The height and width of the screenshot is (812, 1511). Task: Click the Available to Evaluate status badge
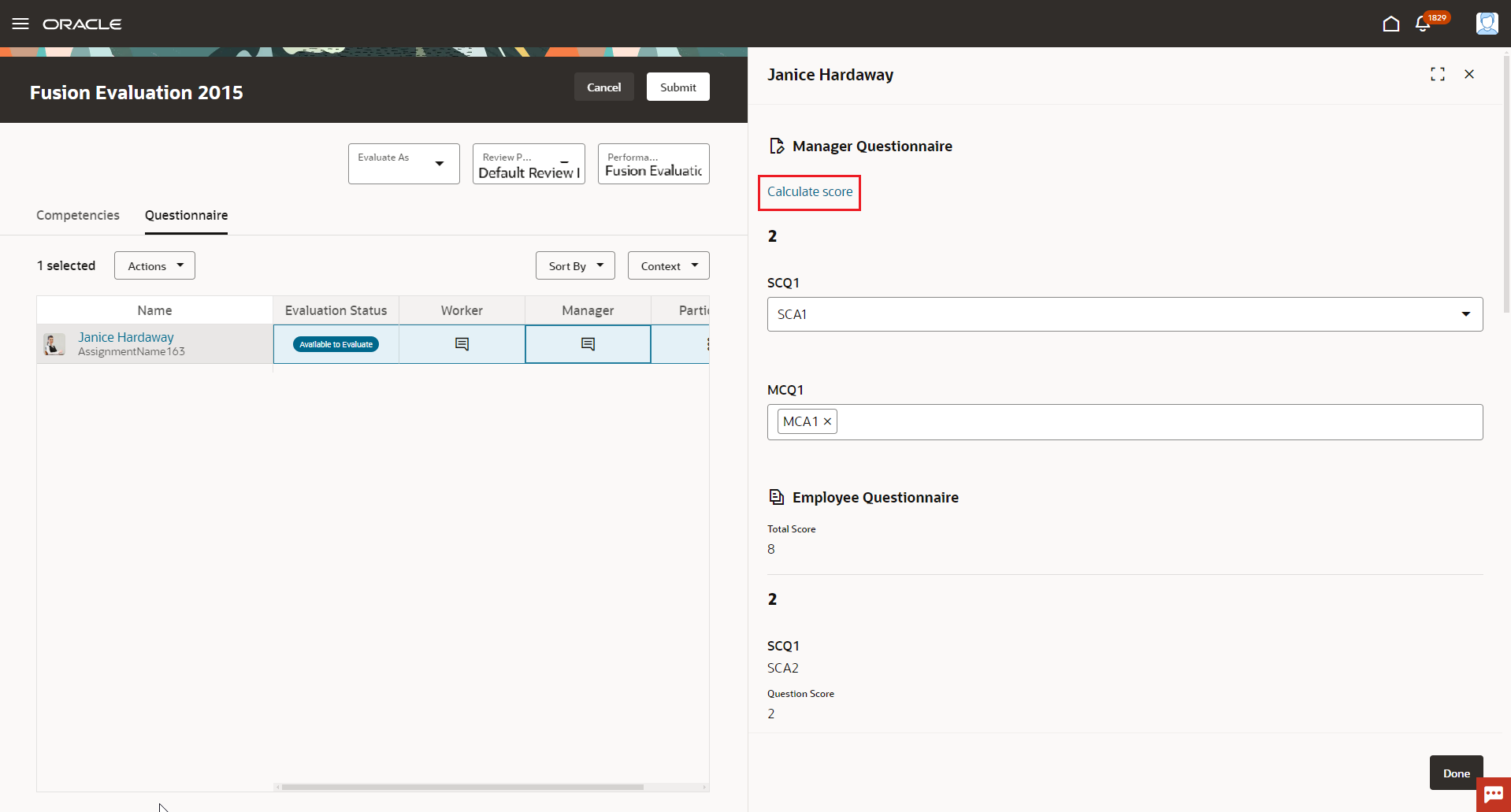(x=336, y=344)
